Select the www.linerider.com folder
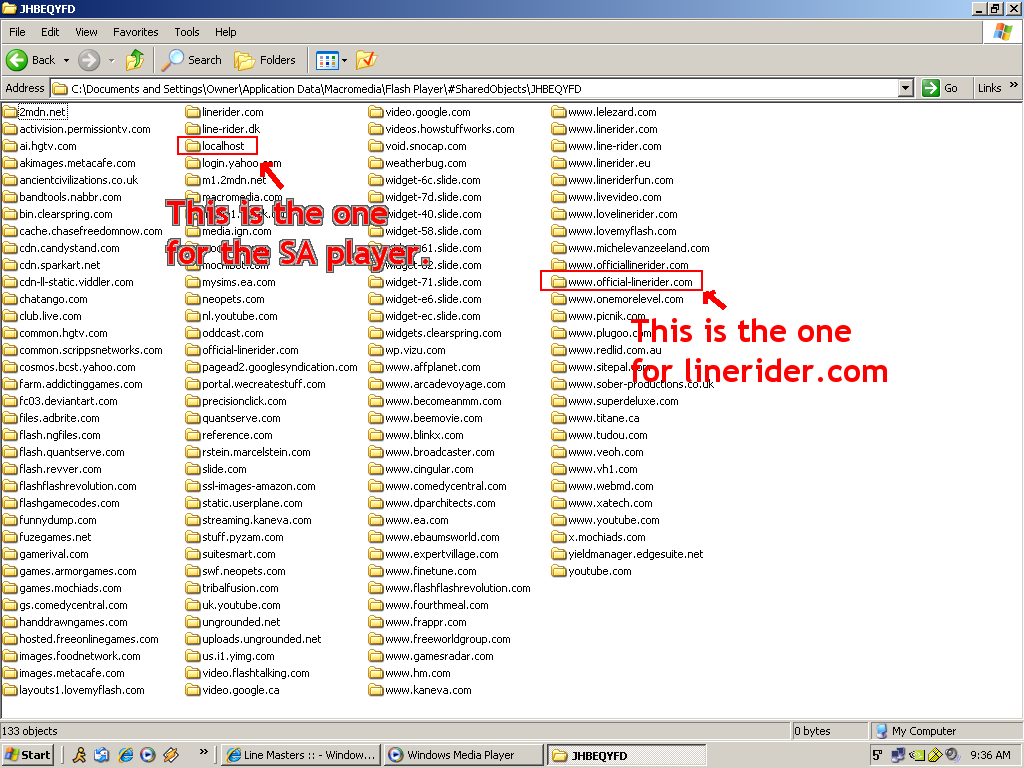1024x768 pixels. coord(605,129)
